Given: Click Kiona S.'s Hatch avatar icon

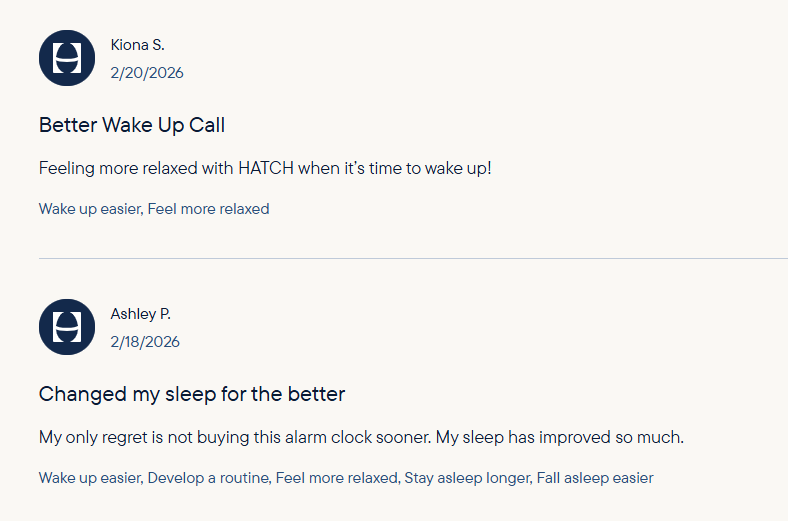Looking at the screenshot, I should point(67,58).
